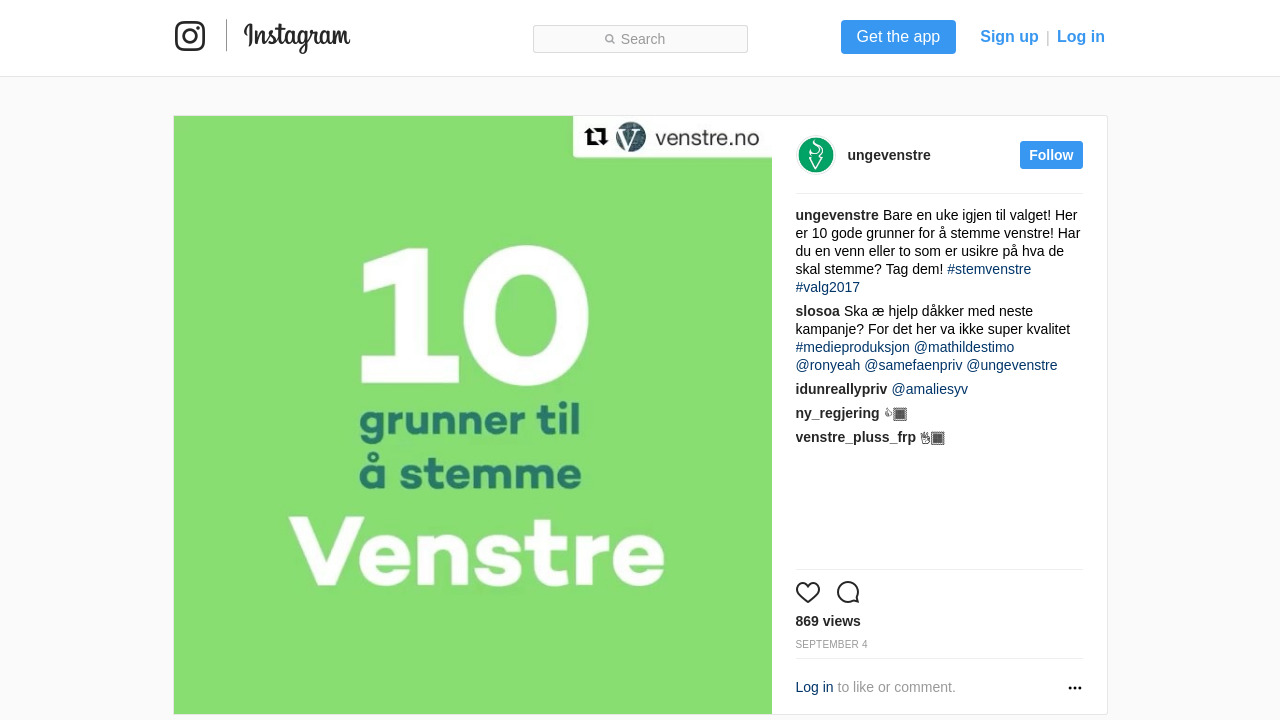Viewport: 1280px width, 720px height.
Task: Visit the slosoa commenter profile
Action: (x=818, y=311)
